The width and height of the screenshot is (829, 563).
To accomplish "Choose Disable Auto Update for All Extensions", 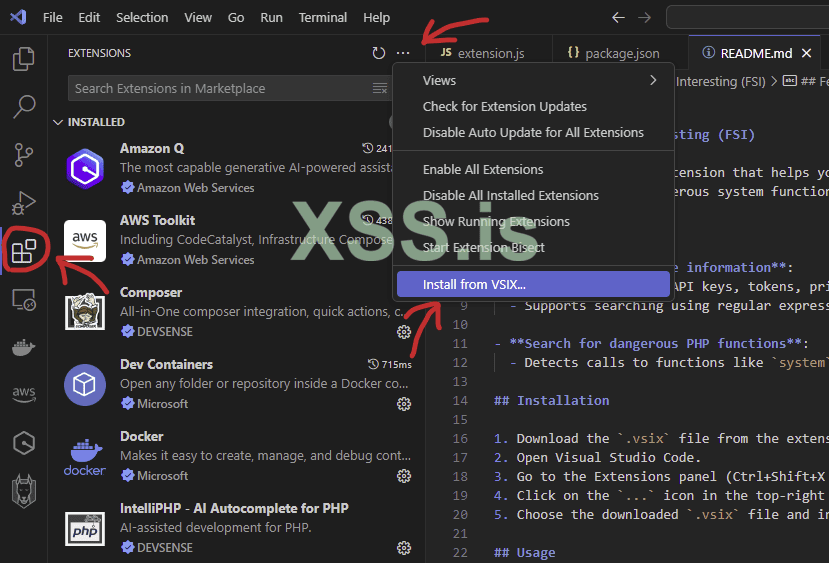I will pyautogui.click(x=533, y=132).
